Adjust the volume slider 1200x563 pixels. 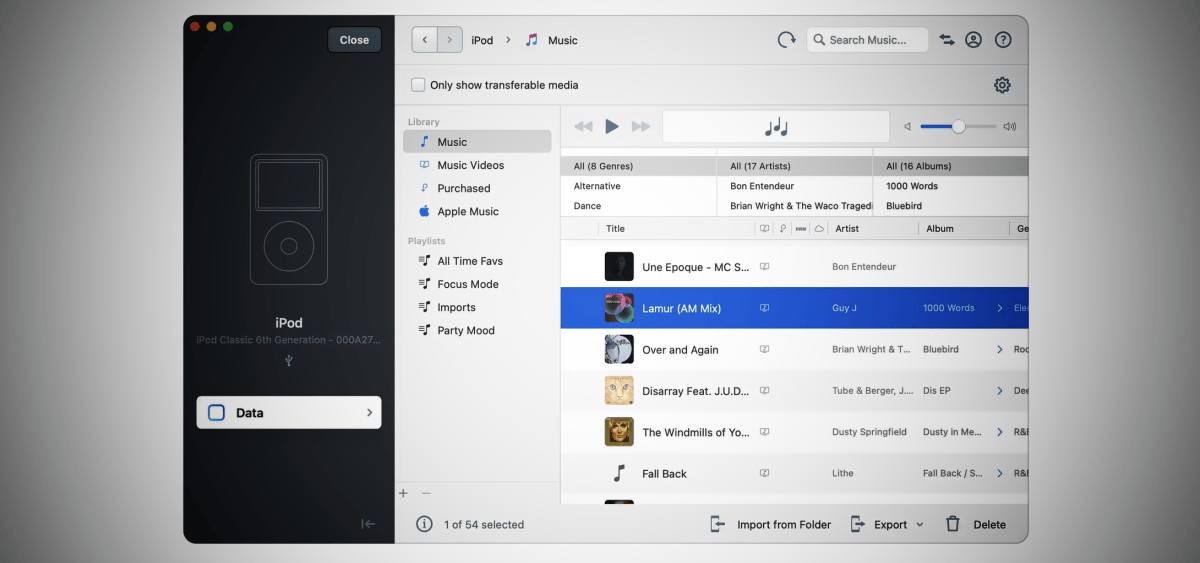(957, 127)
